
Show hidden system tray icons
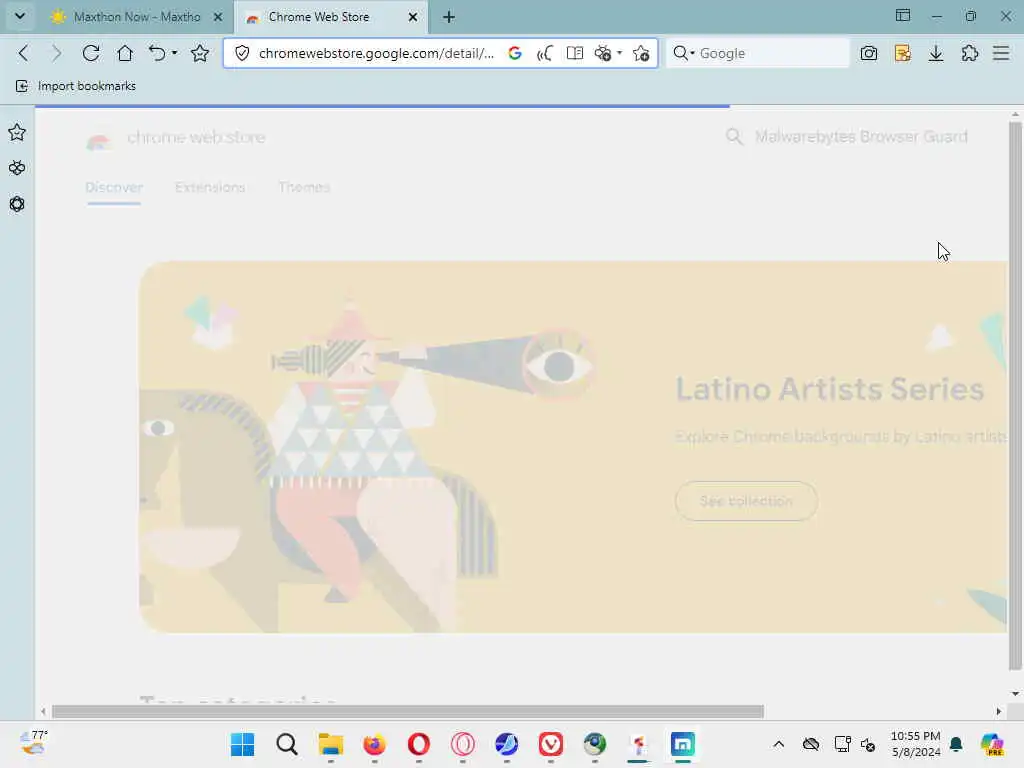coord(778,744)
